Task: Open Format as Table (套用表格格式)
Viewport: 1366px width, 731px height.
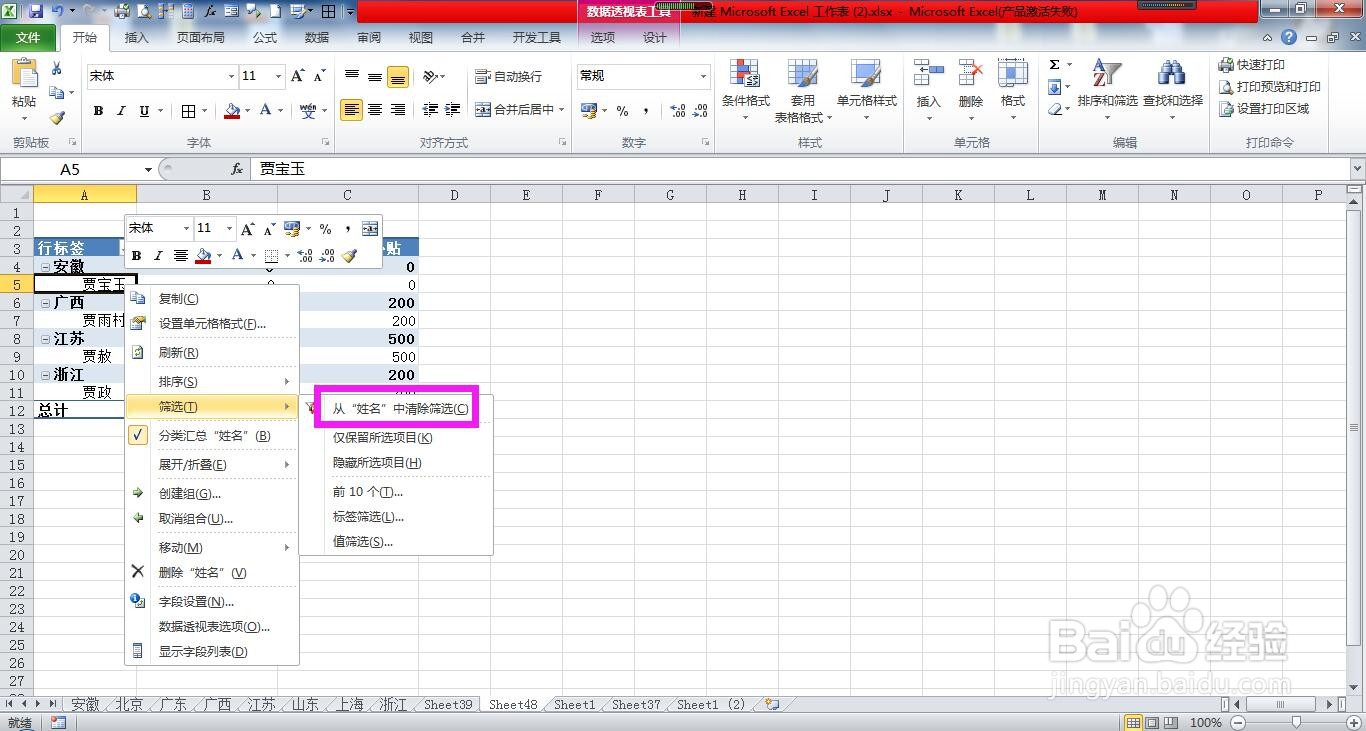Action: pyautogui.click(x=803, y=90)
